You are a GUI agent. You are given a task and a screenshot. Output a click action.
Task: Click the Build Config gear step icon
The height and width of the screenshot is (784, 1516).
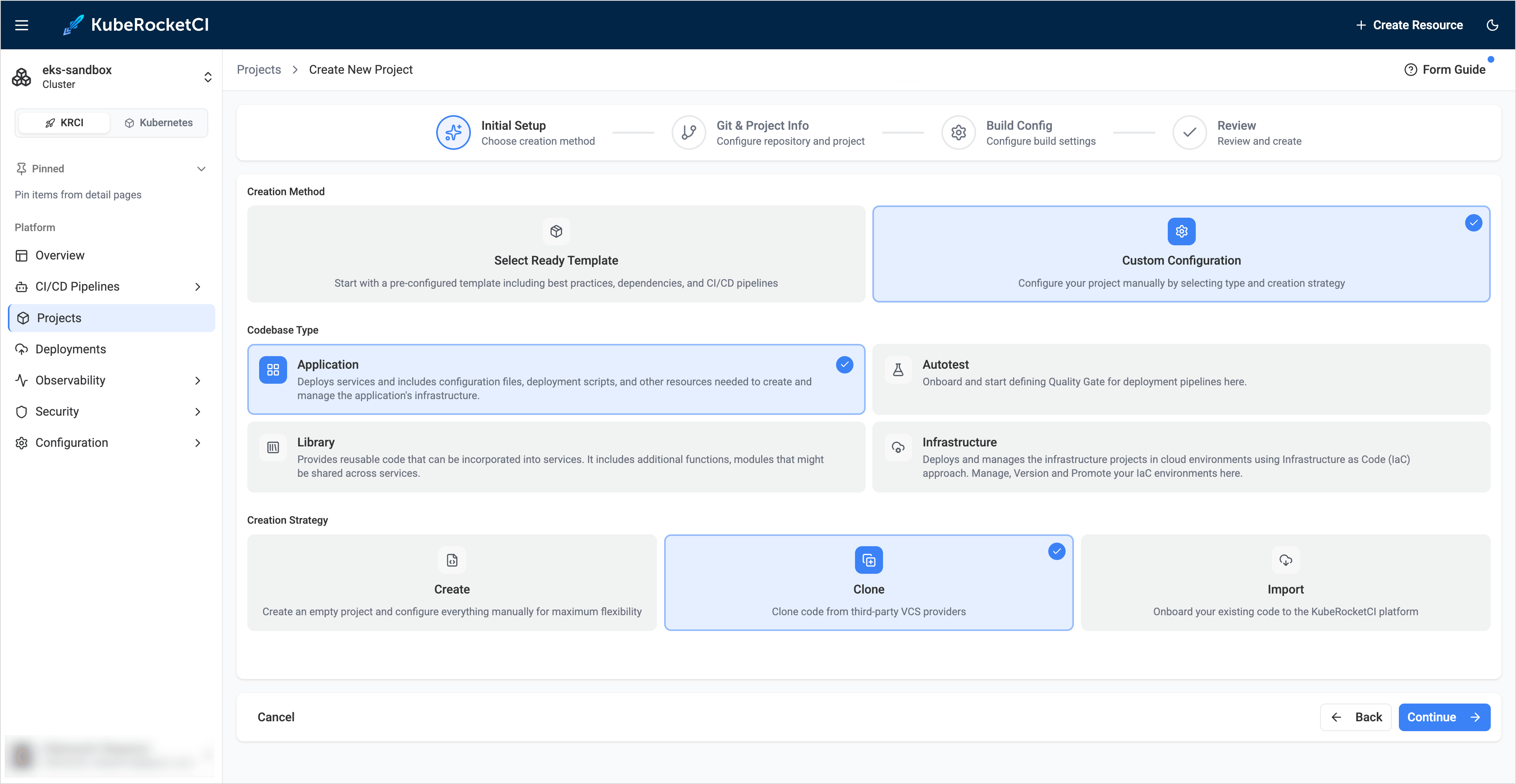959,133
